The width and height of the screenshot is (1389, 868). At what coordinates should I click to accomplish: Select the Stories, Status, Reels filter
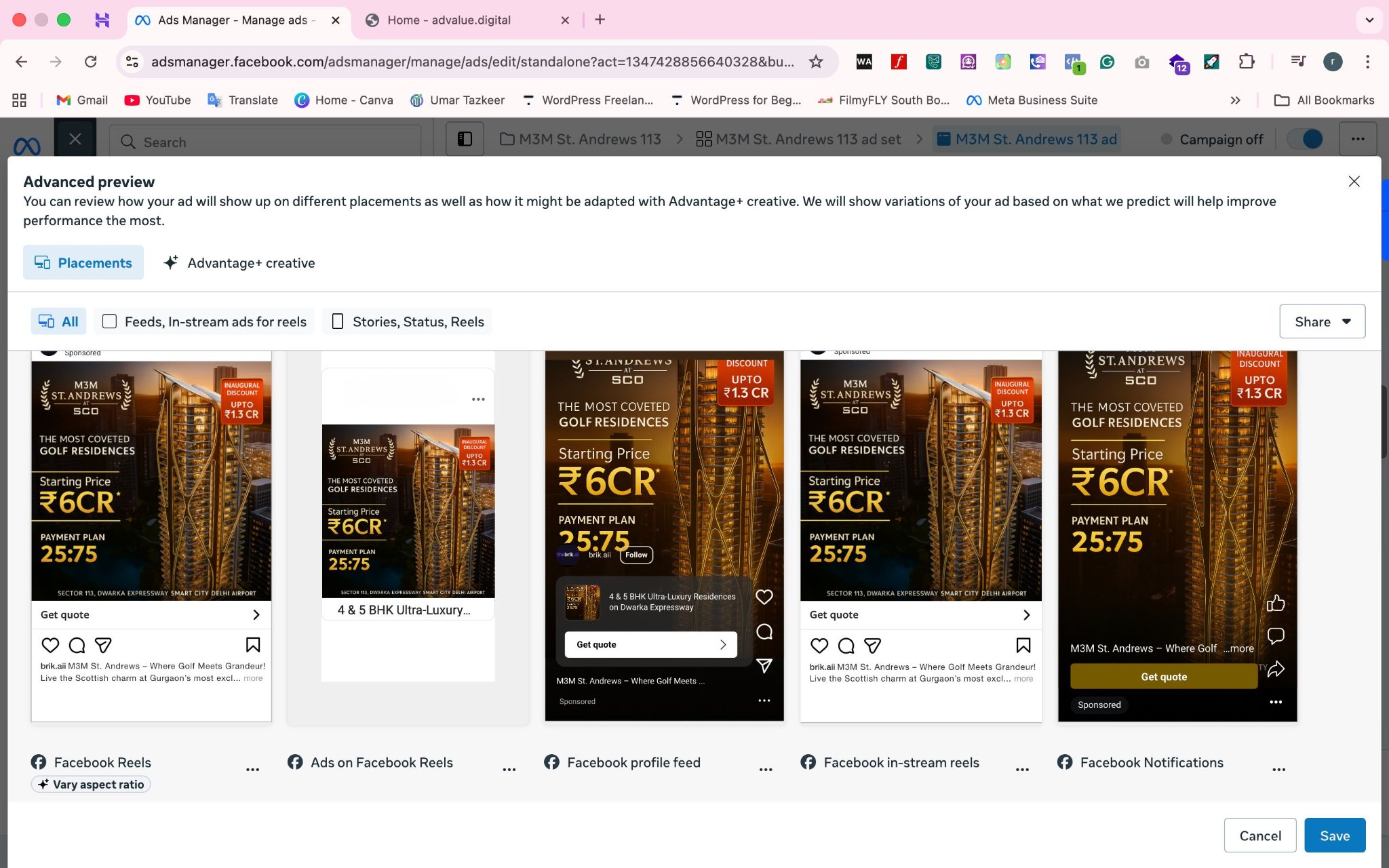(408, 321)
